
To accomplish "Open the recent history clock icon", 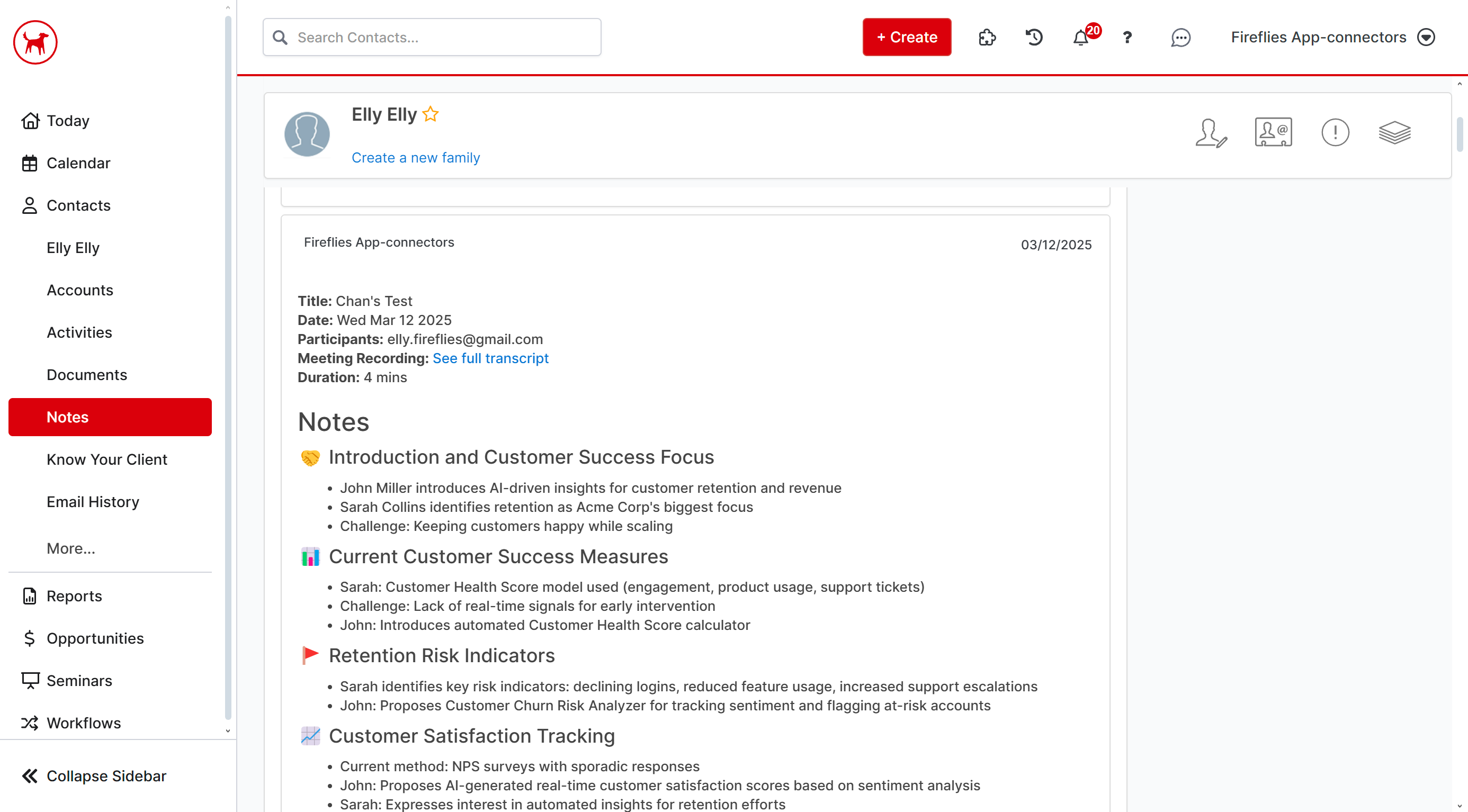I will (1034, 38).
